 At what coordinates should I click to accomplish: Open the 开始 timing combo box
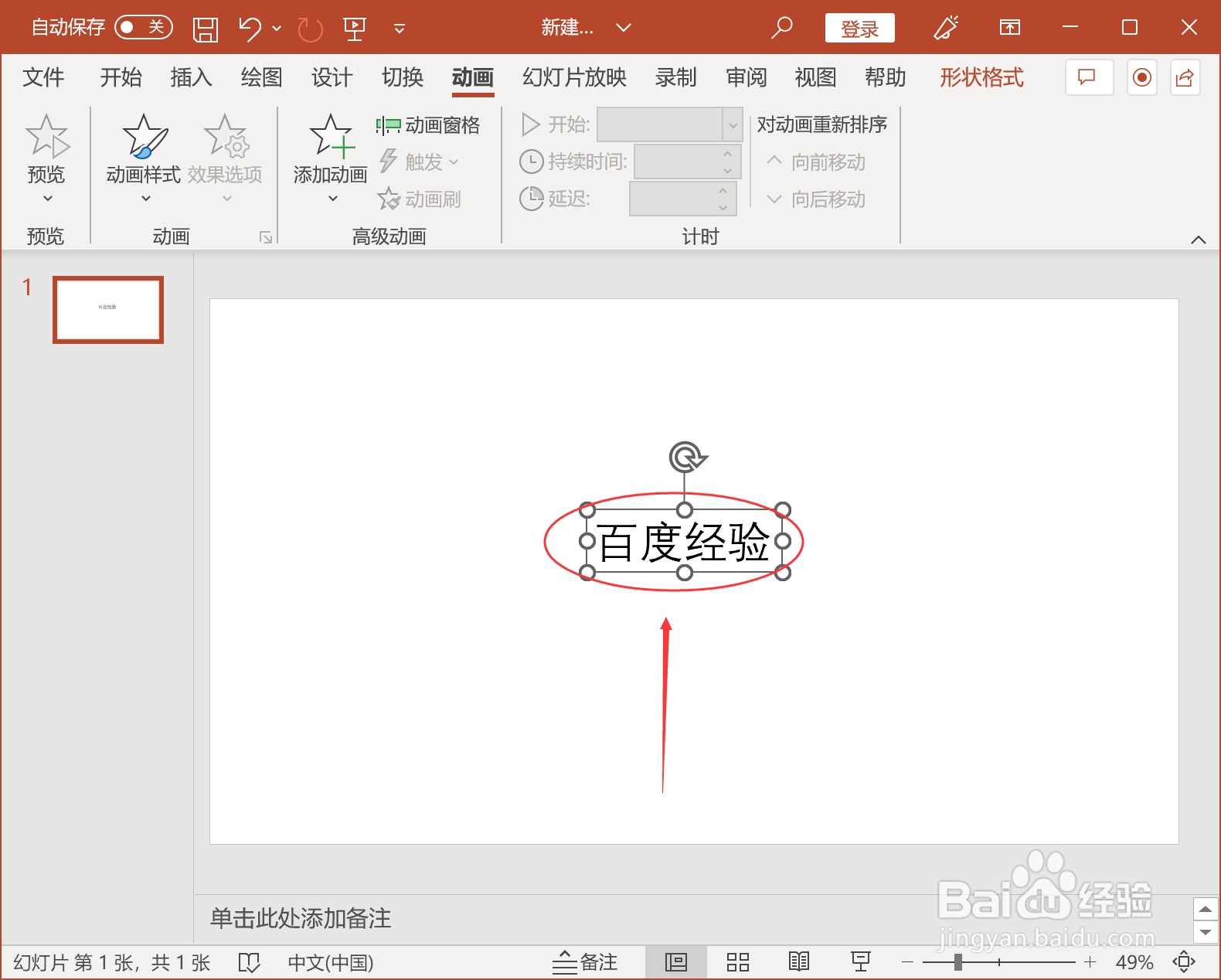click(669, 124)
